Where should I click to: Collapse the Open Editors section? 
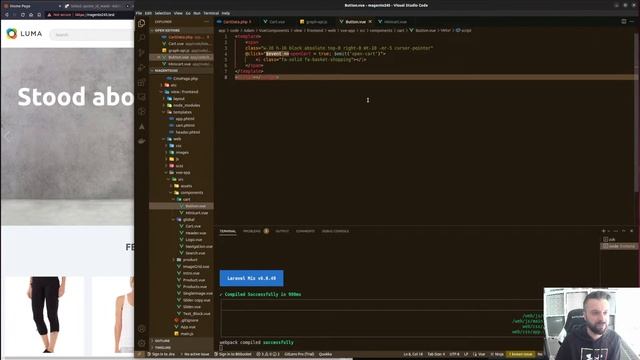[182, 30]
